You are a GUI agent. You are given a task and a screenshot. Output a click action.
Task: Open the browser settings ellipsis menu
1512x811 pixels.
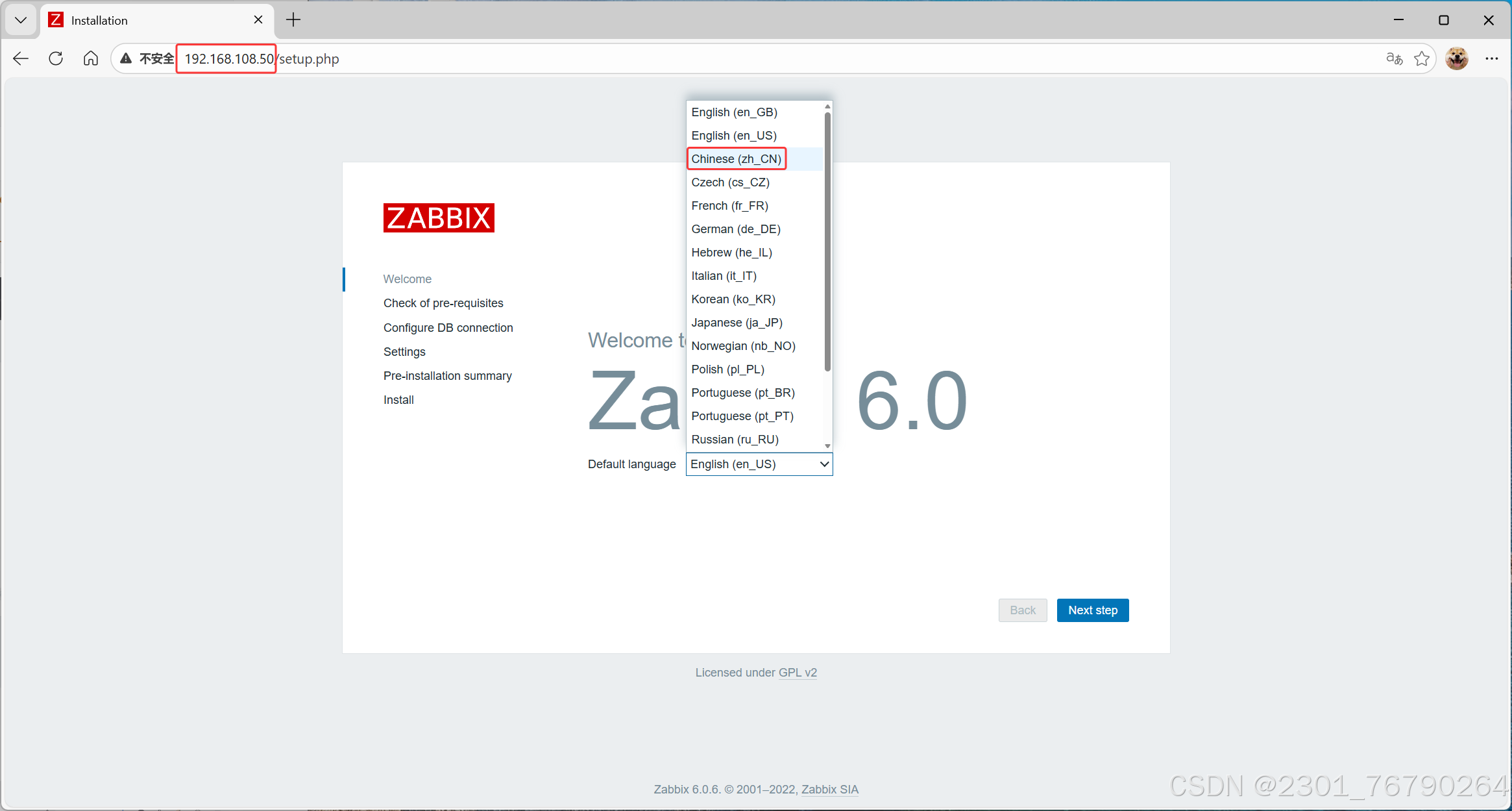[x=1492, y=59]
